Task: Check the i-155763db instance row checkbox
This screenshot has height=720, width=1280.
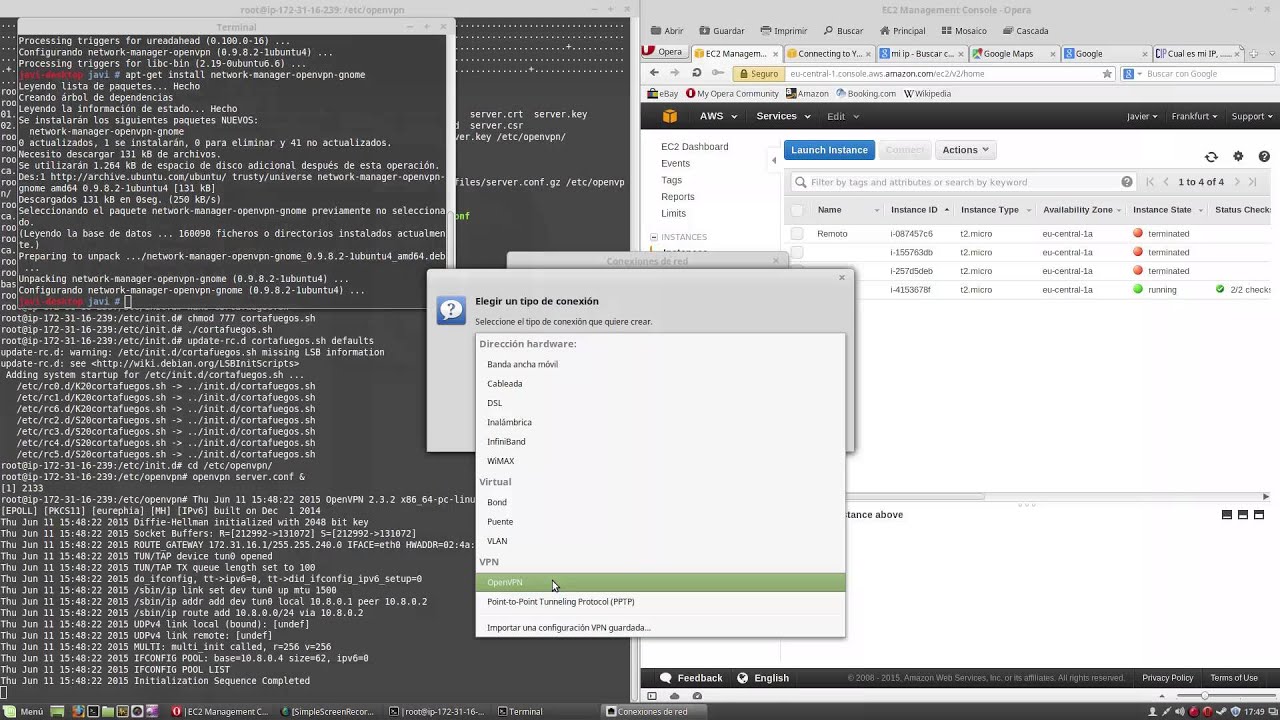Action: click(797, 252)
